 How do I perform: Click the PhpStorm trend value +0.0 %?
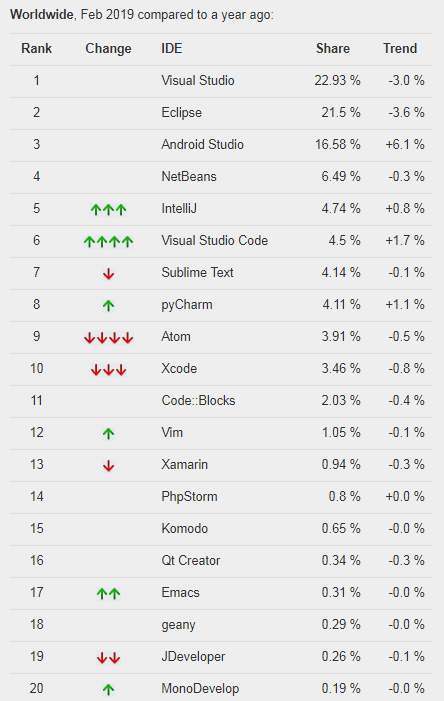(x=405, y=496)
